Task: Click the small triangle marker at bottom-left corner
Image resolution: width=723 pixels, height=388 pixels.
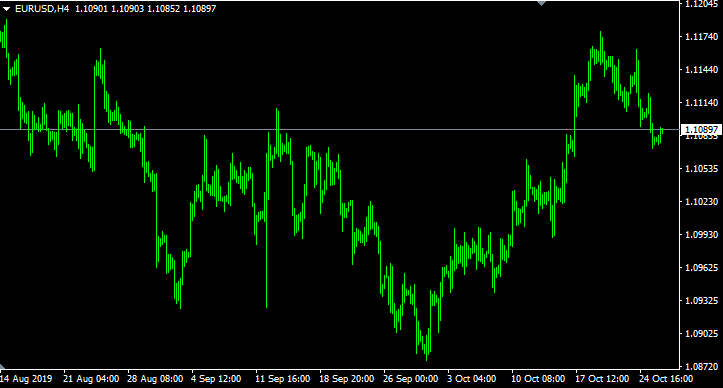Action: click(2, 366)
